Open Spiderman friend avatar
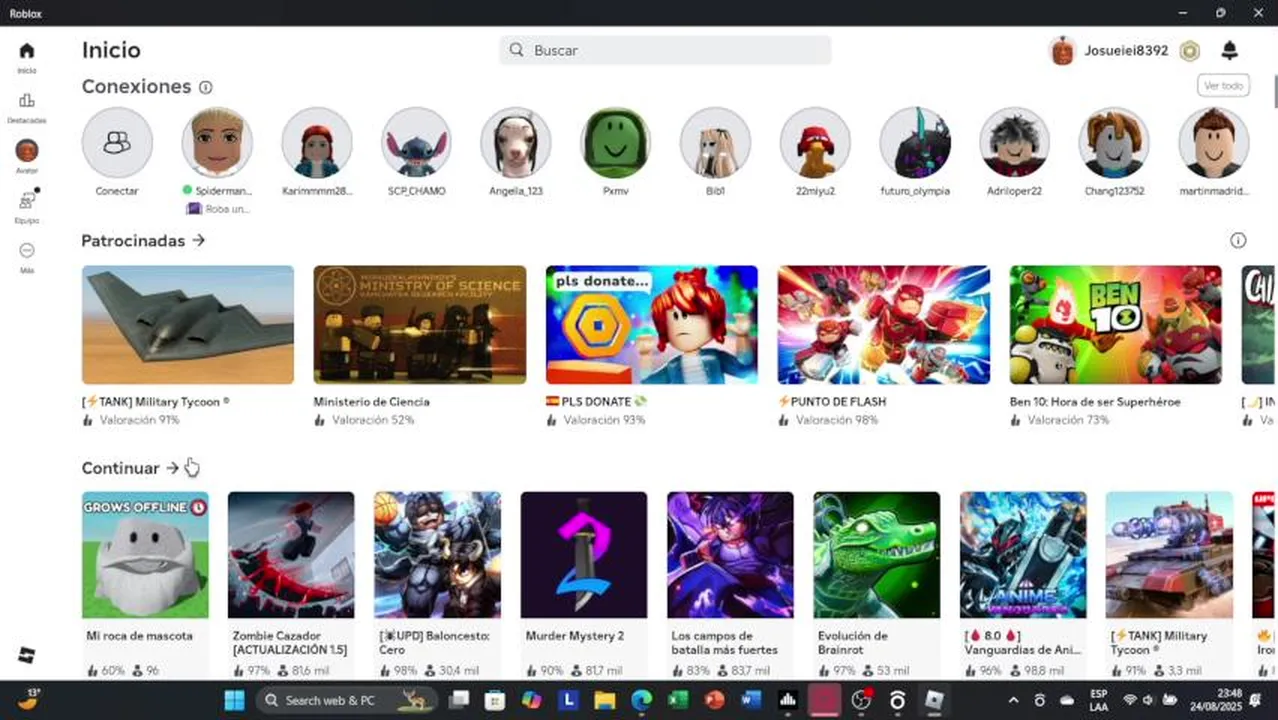This screenshot has height=720, width=1278. (x=217, y=143)
